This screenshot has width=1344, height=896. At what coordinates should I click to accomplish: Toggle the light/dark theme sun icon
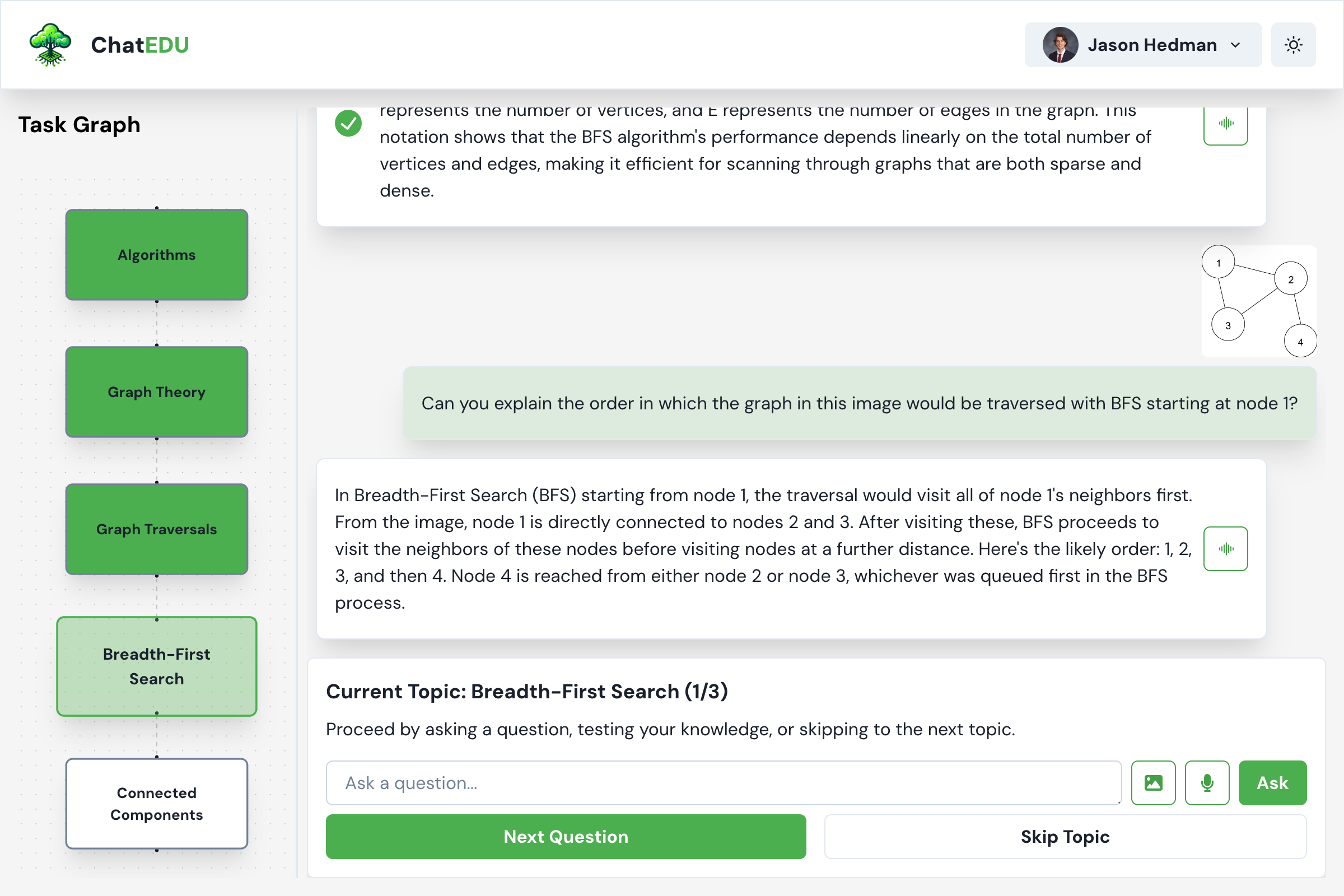tap(1293, 45)
